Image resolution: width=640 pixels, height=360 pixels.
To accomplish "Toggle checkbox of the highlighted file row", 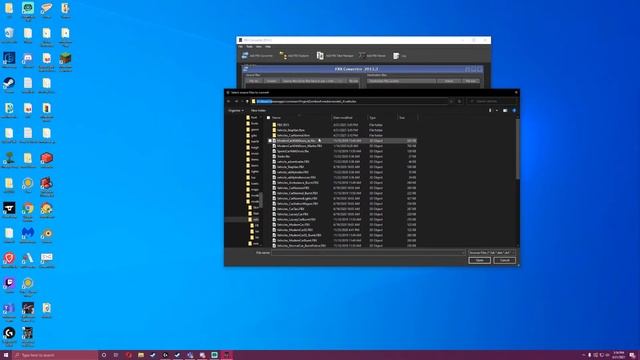I will (x=270, y=140).
